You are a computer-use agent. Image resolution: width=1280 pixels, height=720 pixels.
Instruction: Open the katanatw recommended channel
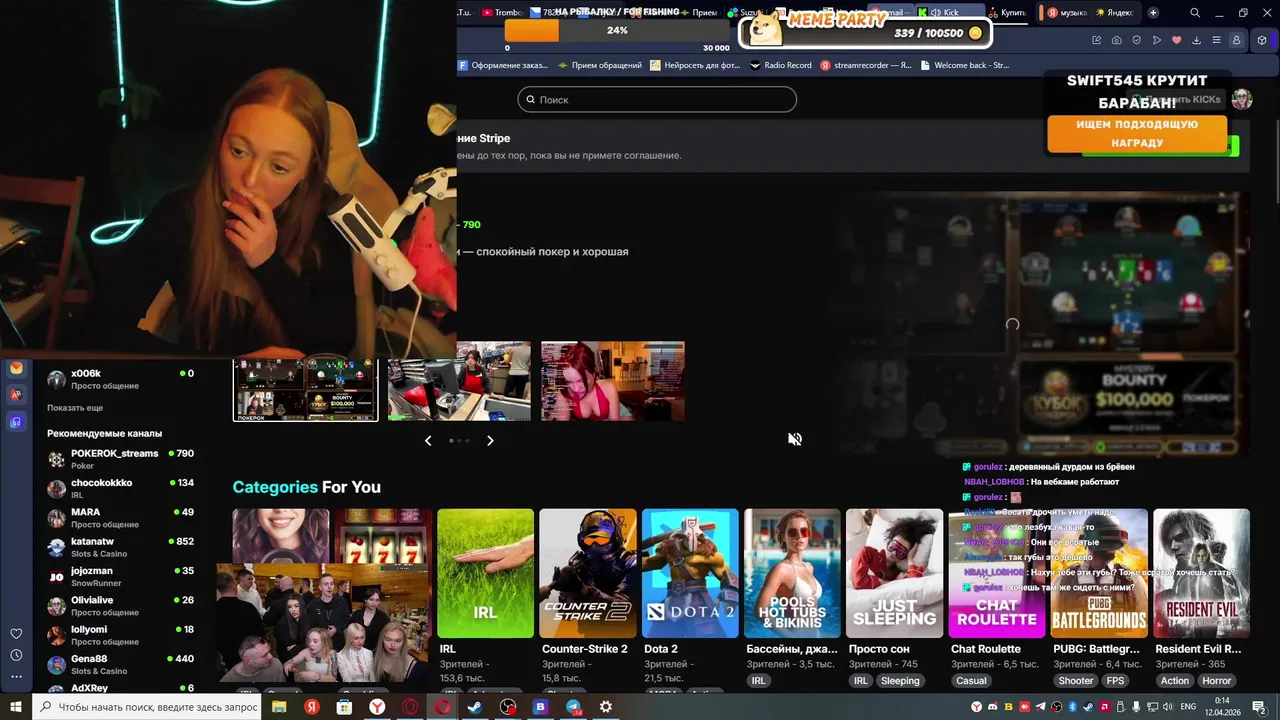tap(120, 547)
